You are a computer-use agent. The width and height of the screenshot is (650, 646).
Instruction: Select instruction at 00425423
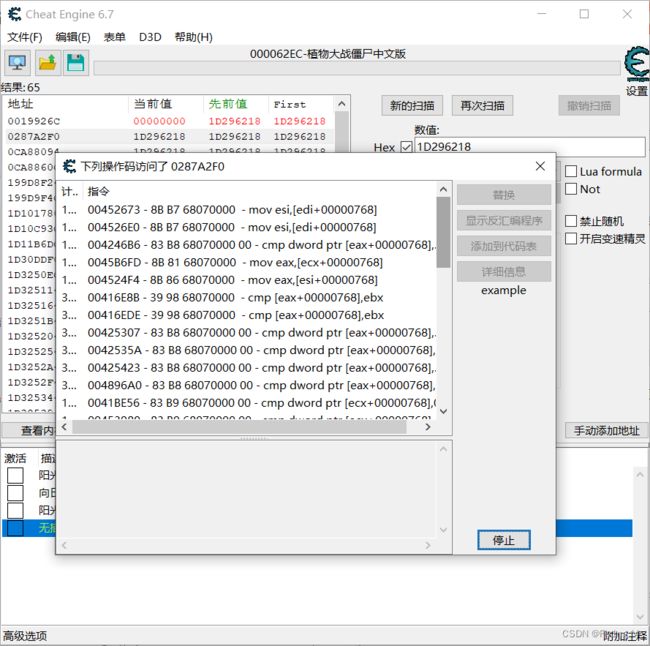coord(247,368)
